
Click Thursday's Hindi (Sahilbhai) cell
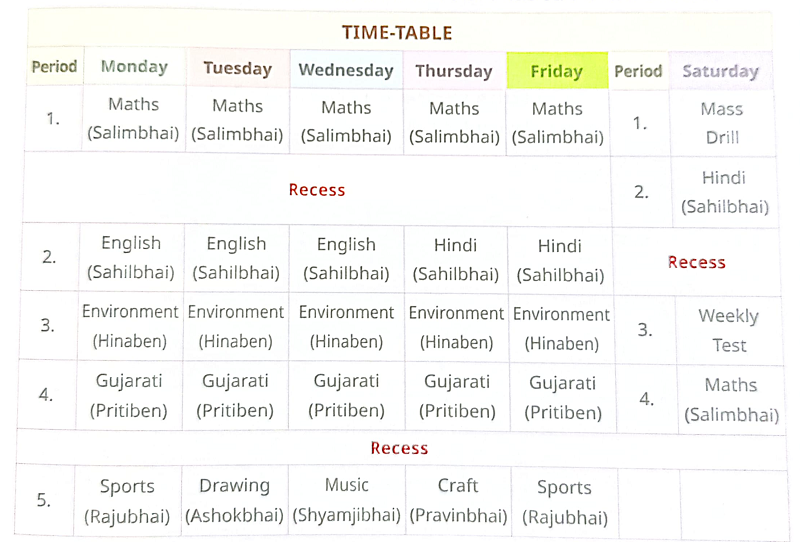click(456, 260)
